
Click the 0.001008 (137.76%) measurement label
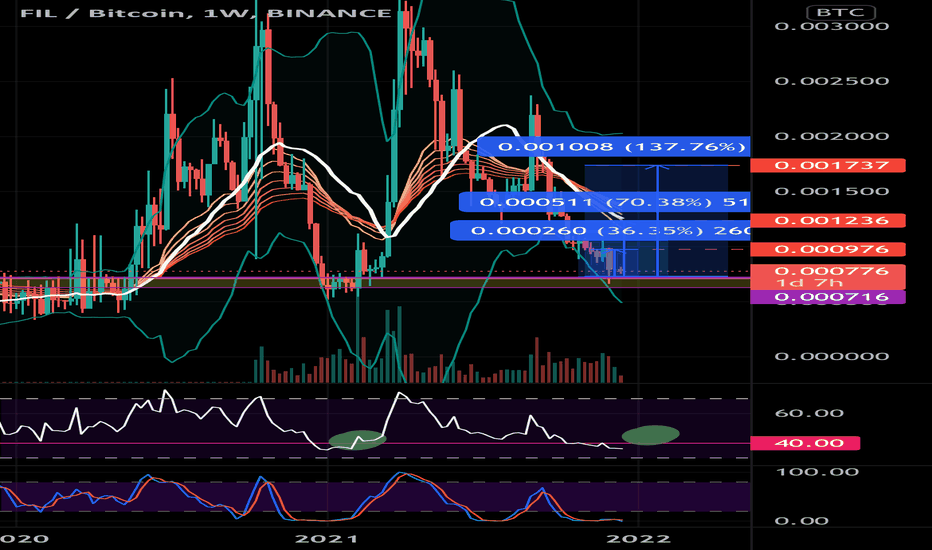pyautogui.click(x=613, y=146)
